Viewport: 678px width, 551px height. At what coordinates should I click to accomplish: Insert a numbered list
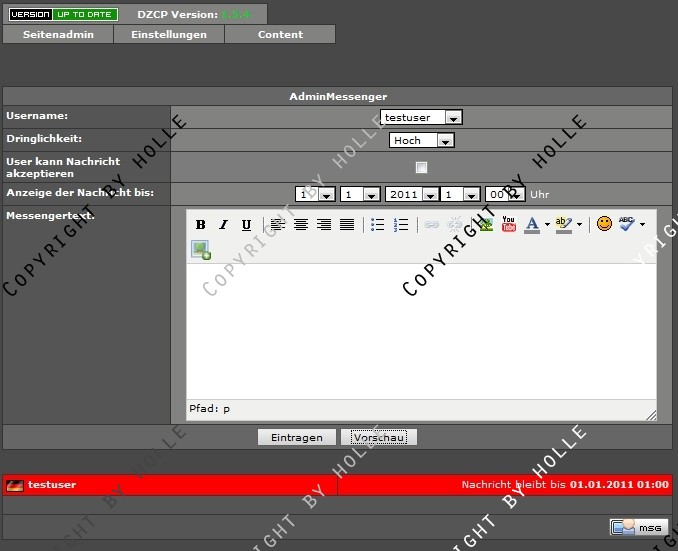[401, 225]
